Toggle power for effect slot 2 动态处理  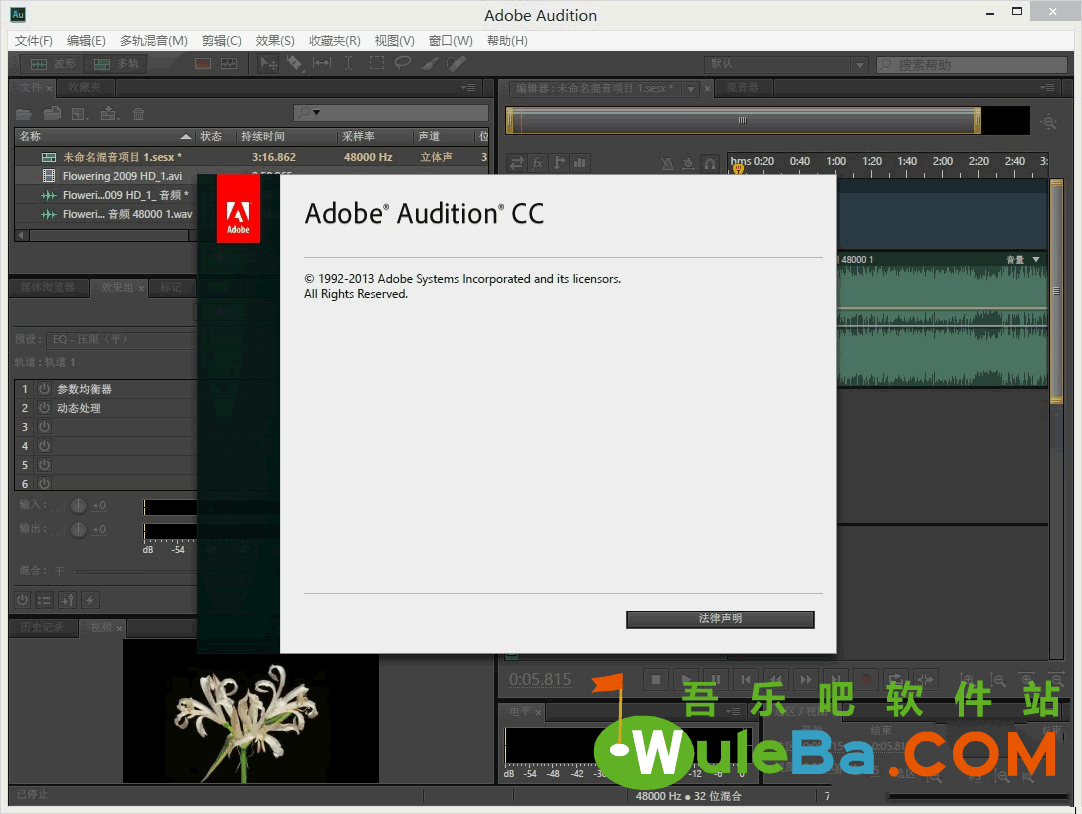tap(44, 408)
